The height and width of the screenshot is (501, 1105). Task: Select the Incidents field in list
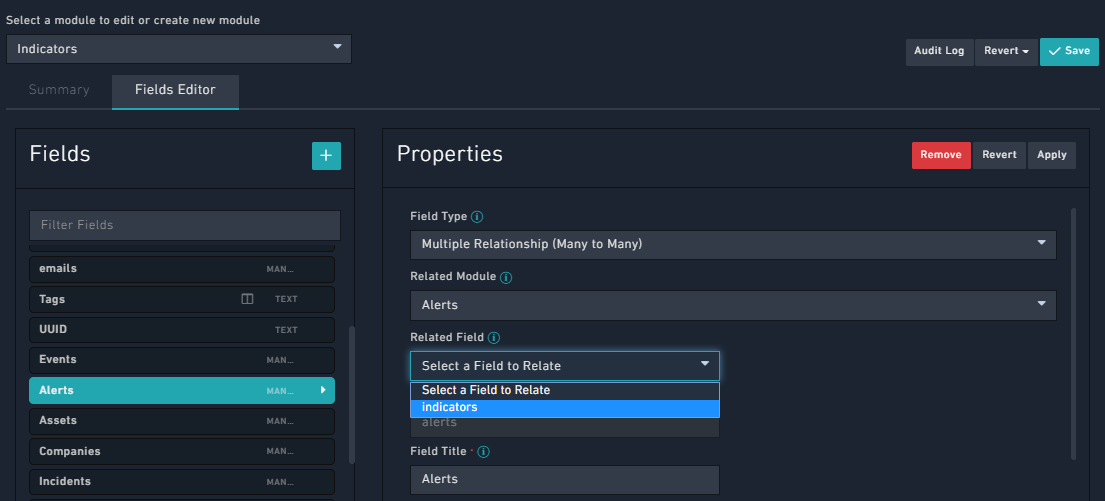coord(182,482)
